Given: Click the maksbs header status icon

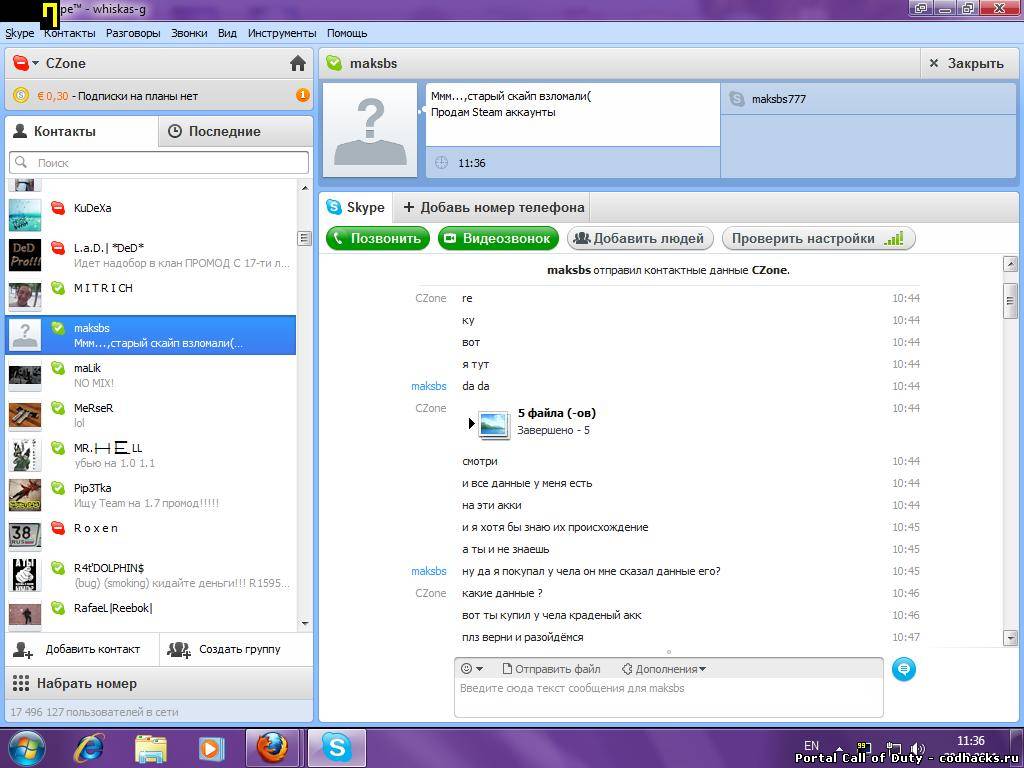Looking at the screenshot, I should click(334, 63).
